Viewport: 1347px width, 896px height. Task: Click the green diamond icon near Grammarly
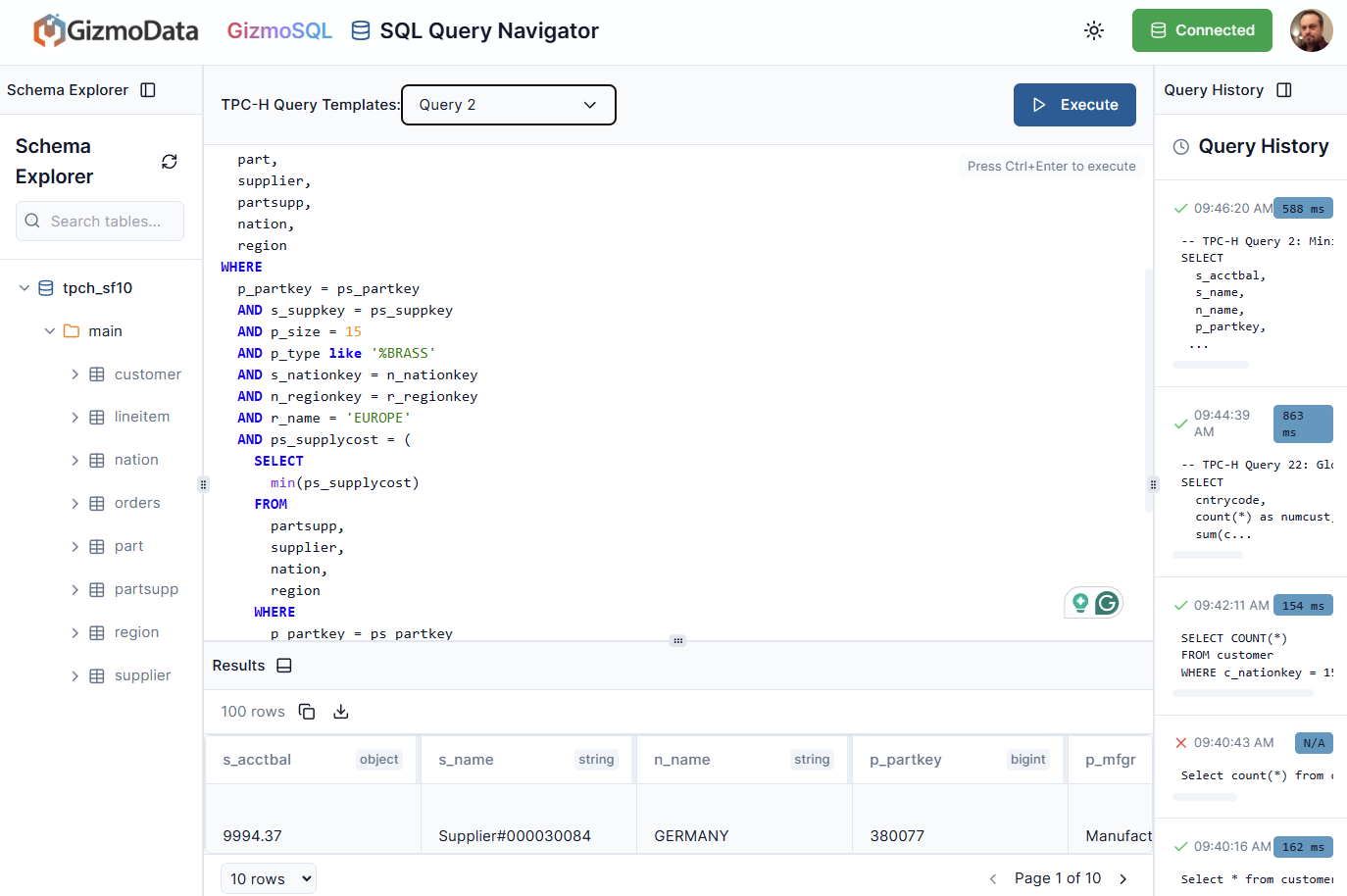(1080, 602)
